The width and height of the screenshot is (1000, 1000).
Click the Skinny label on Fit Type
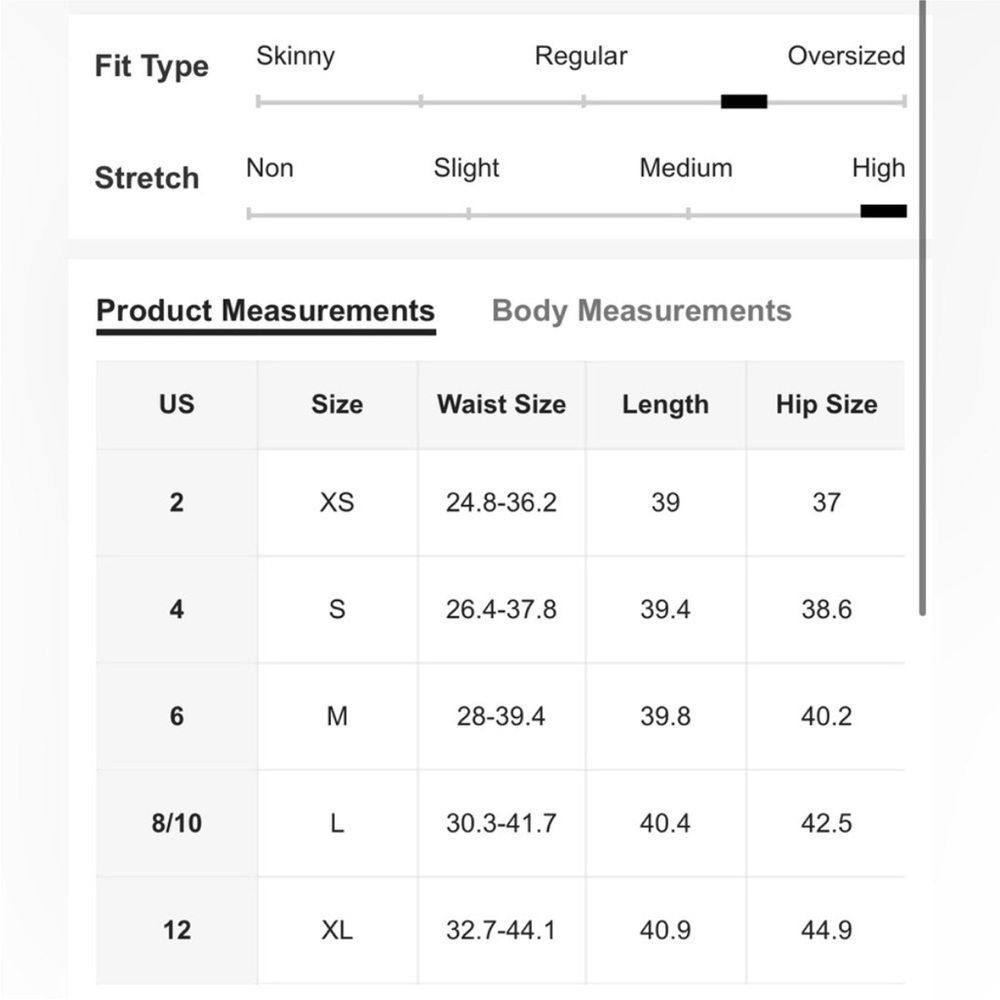click(295, 57)
